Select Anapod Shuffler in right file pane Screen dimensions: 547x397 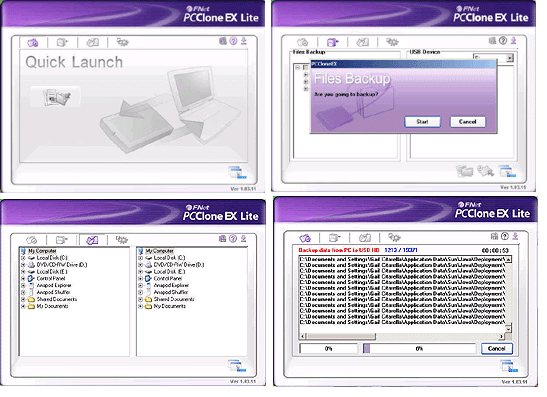click(171, 292)
